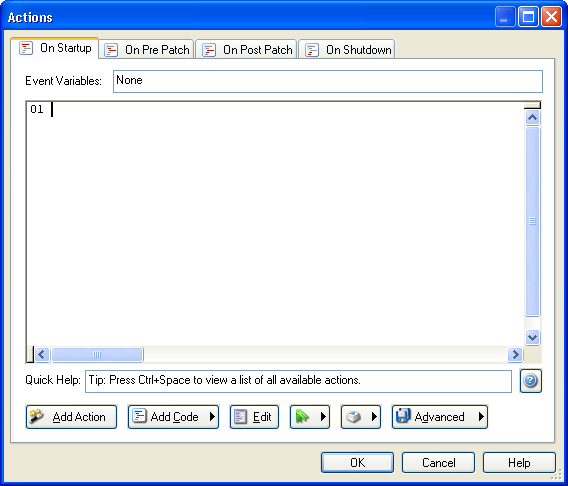Close the Actions dialog window

tap(551, 17)
